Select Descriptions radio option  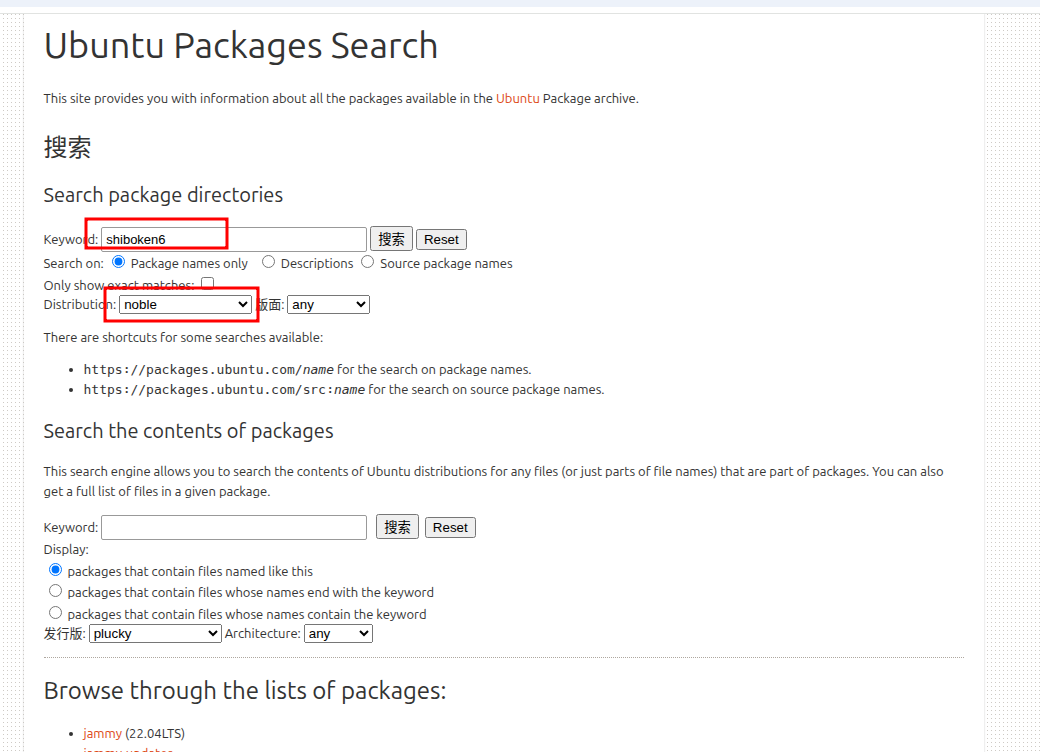pos(269,262)
